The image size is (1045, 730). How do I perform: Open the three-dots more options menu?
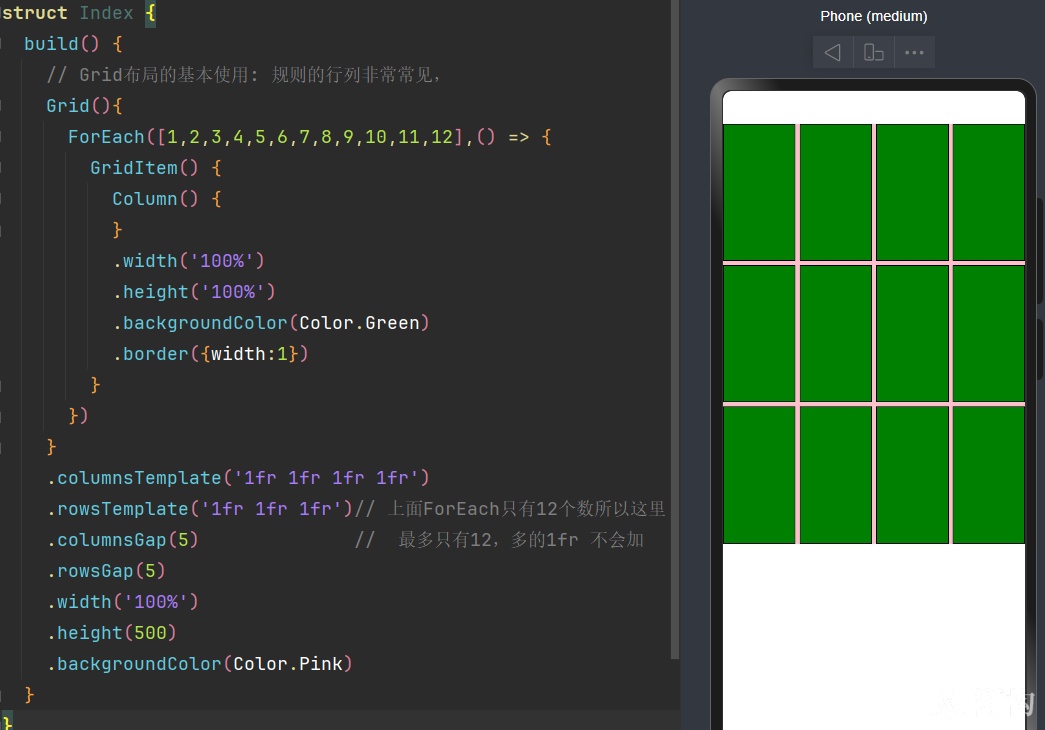pyautogui.click(x=914, y=52)
